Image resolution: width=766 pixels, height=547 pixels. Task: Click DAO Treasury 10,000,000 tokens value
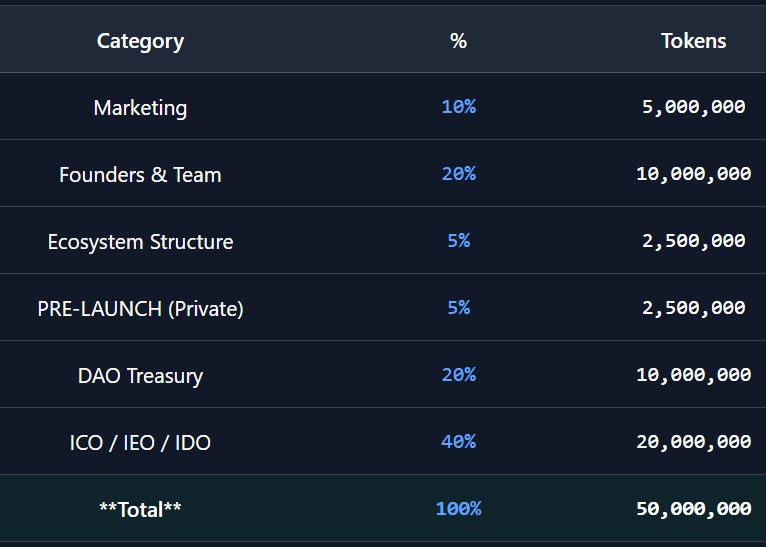tap(693, 374)
